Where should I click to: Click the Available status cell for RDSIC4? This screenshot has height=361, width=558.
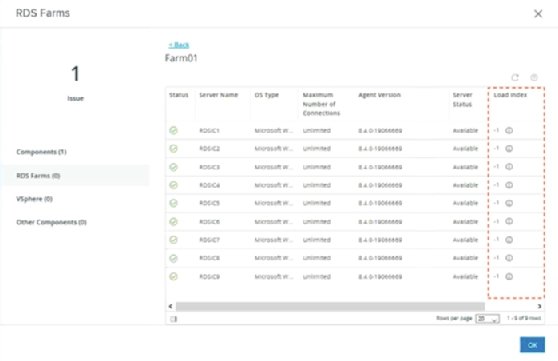465,185
